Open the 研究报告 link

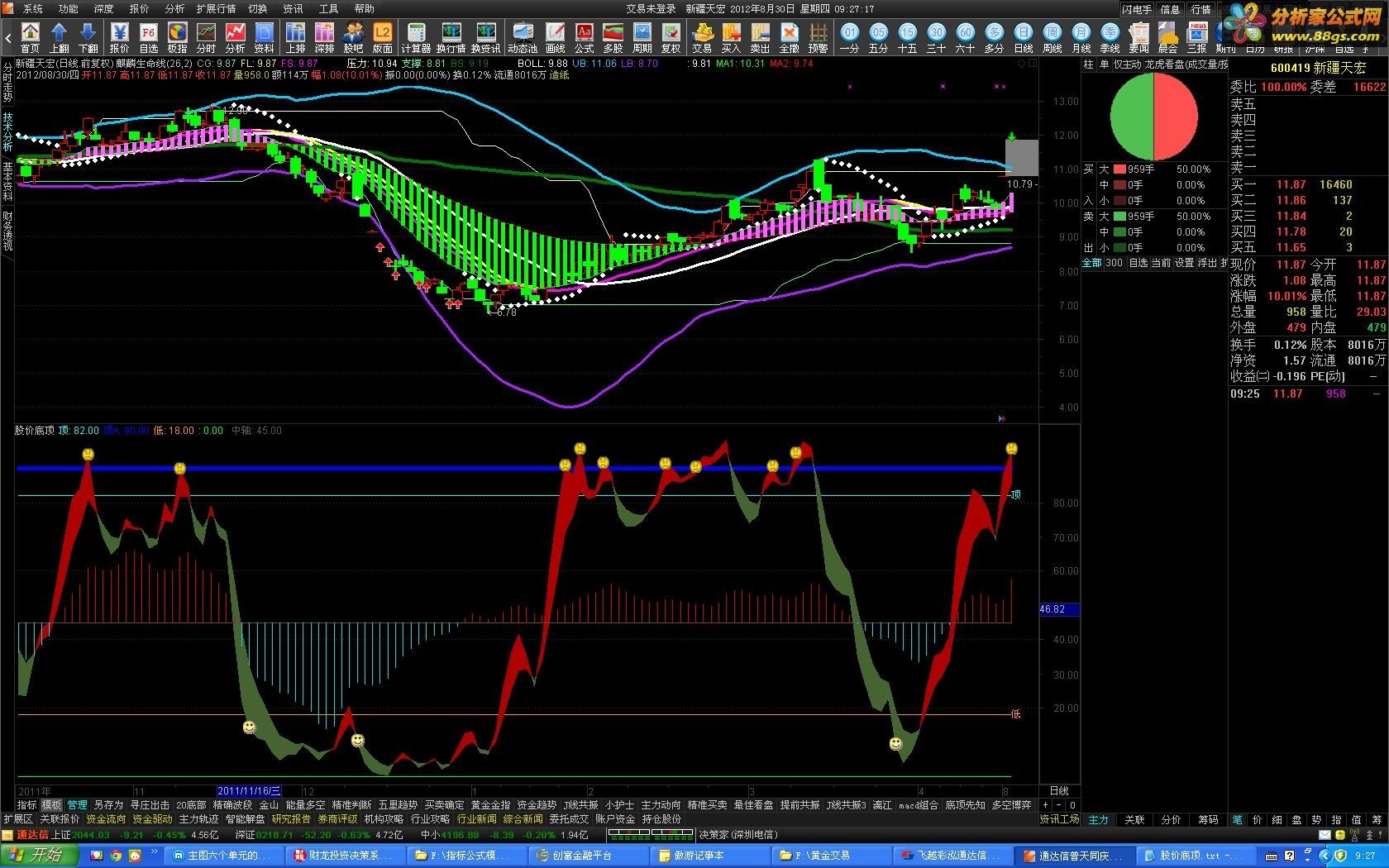pyautogui.click(x=291, y=819)
